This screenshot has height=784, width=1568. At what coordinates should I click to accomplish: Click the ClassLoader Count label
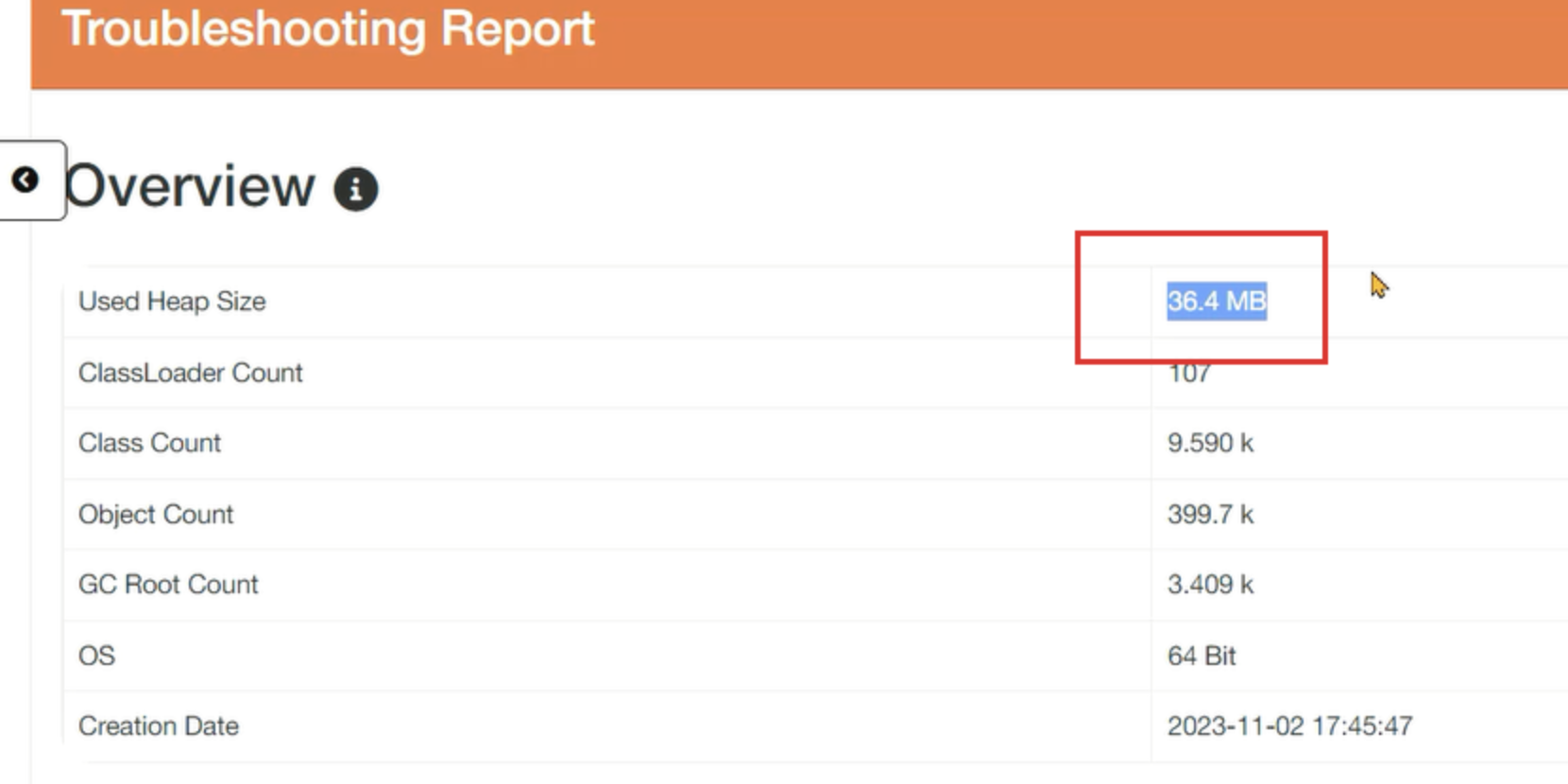point(190,373)
